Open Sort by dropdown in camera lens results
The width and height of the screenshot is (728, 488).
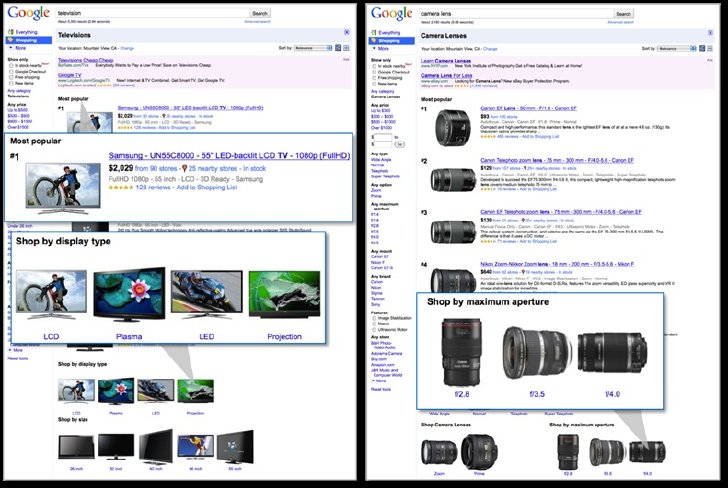point(677,48)
